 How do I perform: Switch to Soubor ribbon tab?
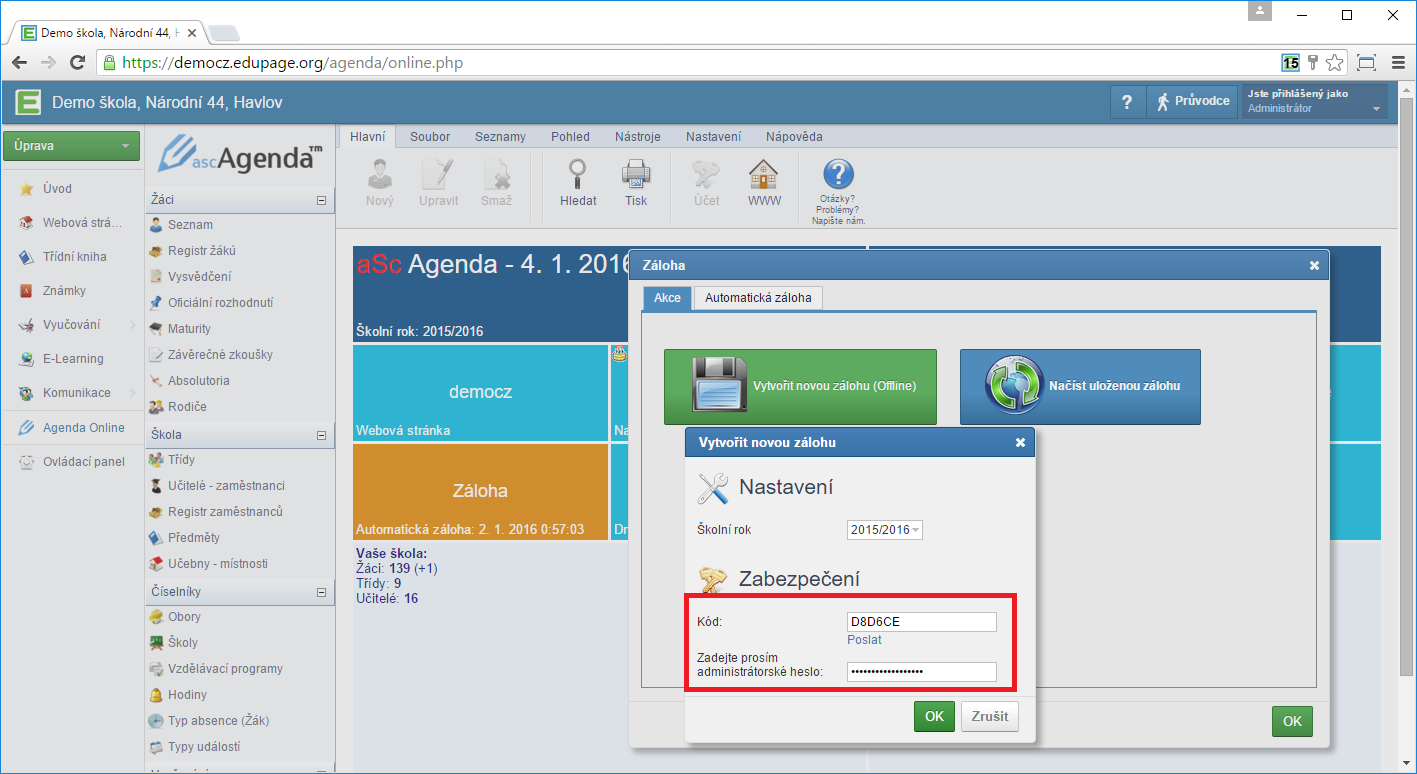tap(430, 137)
